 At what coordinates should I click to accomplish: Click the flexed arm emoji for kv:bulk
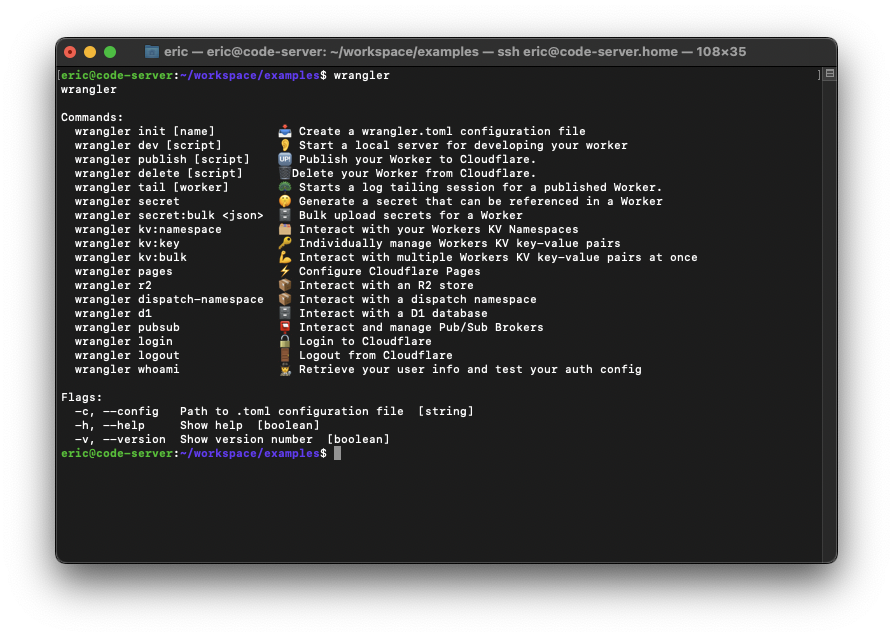coord(285,257)
